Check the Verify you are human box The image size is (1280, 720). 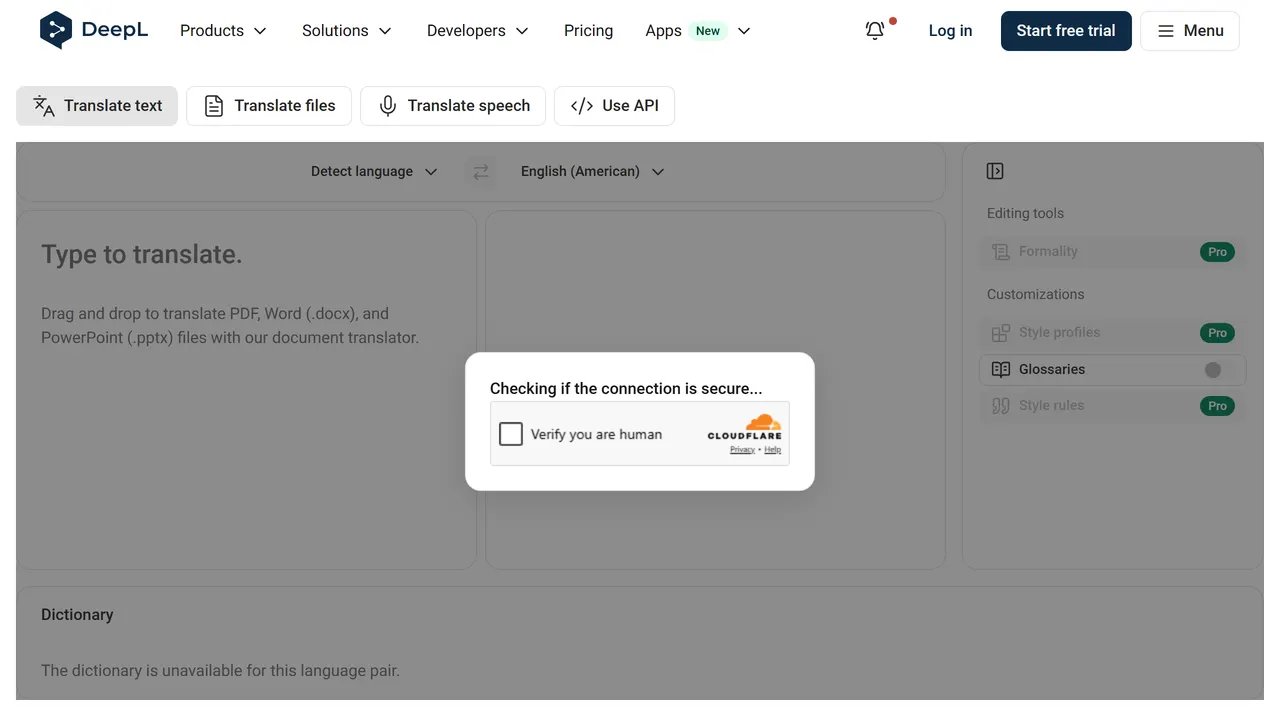click(511, 434)
